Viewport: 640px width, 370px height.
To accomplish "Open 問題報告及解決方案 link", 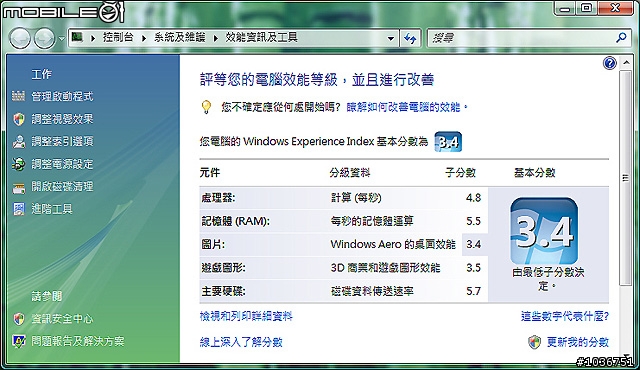I will 78,341.
